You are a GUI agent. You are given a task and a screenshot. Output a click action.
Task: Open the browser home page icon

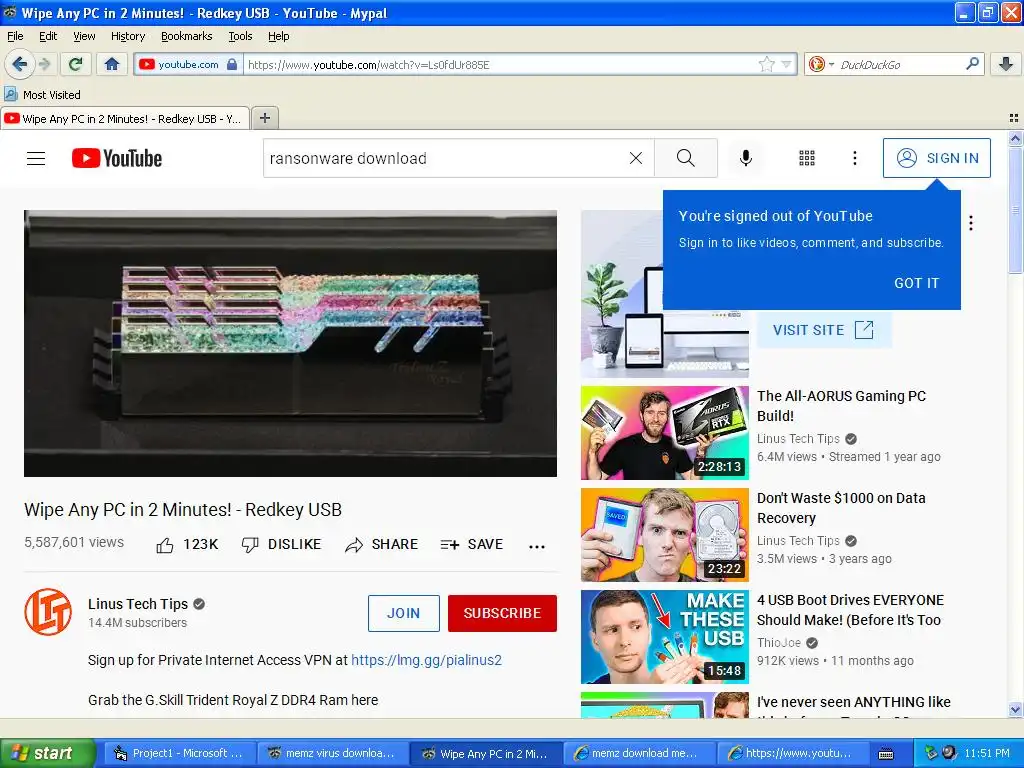(112, 64)
